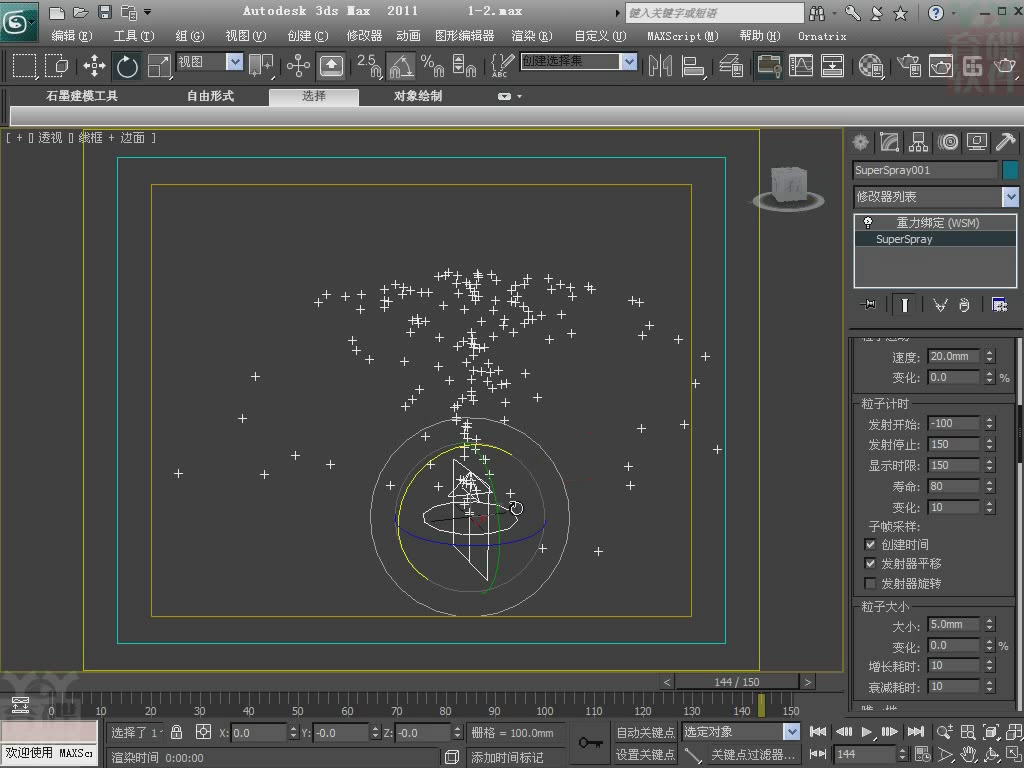Uncheck the 发射器平移 checkbox
The image size is (1024, 768).
(x=870, y=563)
